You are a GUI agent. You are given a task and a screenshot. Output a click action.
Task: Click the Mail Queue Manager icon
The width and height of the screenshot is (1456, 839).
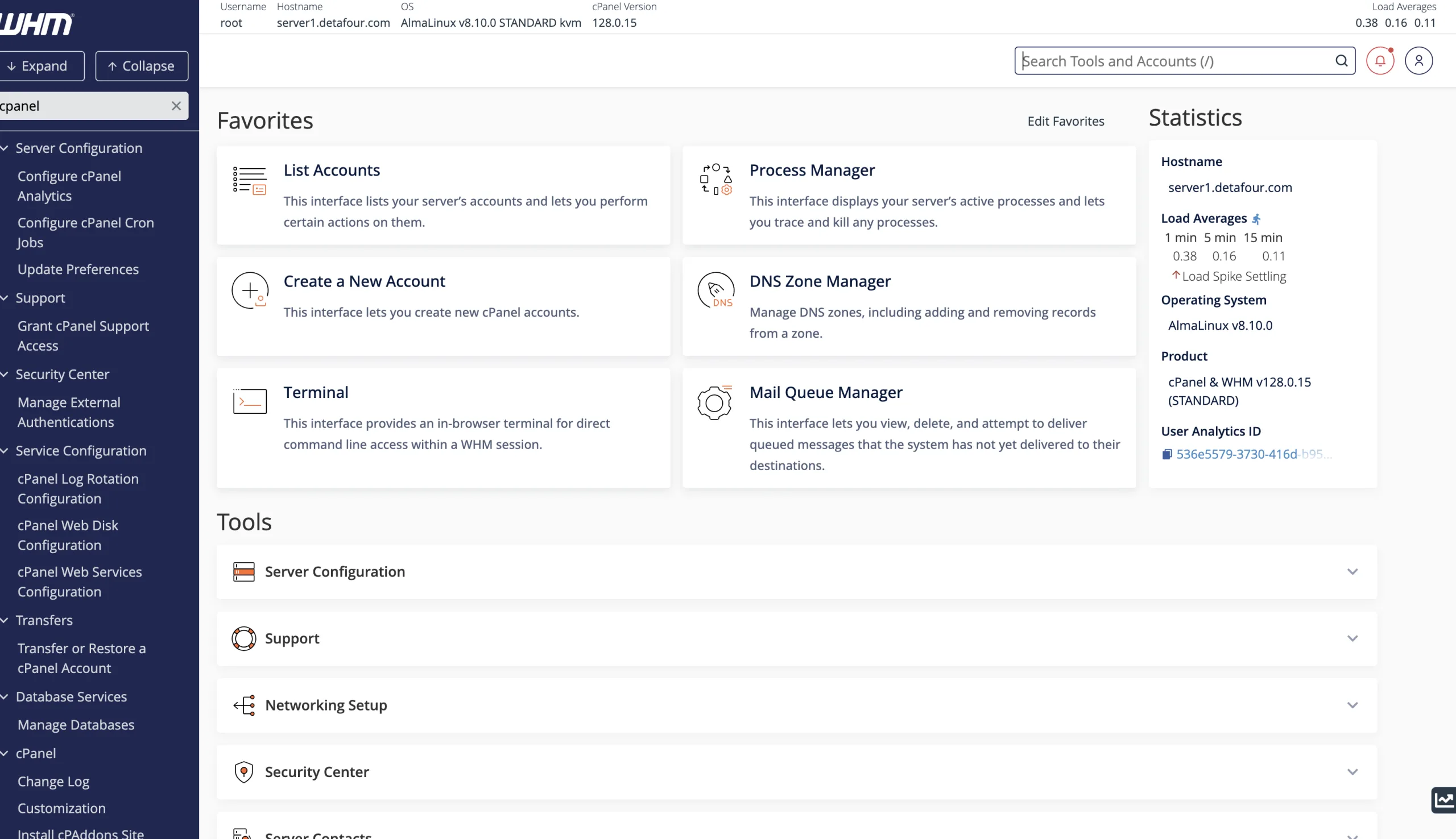tap(715, 402)
